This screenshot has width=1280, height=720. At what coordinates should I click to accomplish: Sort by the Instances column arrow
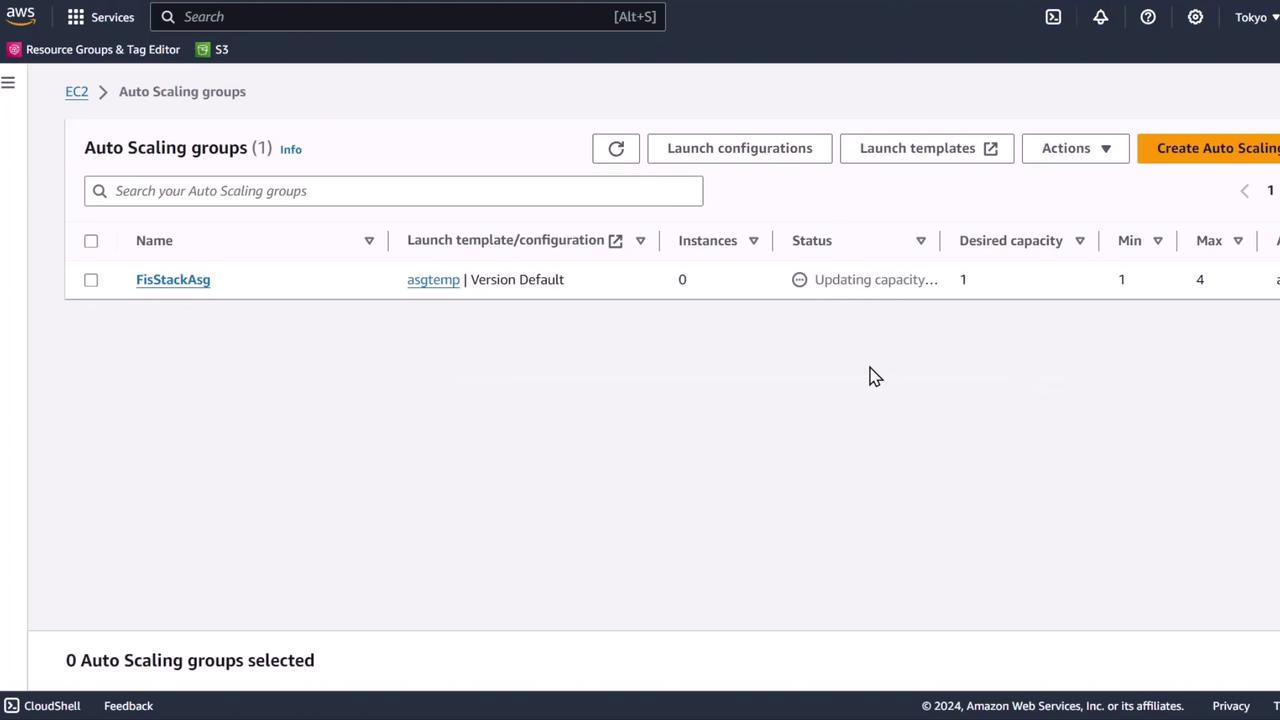754,241
